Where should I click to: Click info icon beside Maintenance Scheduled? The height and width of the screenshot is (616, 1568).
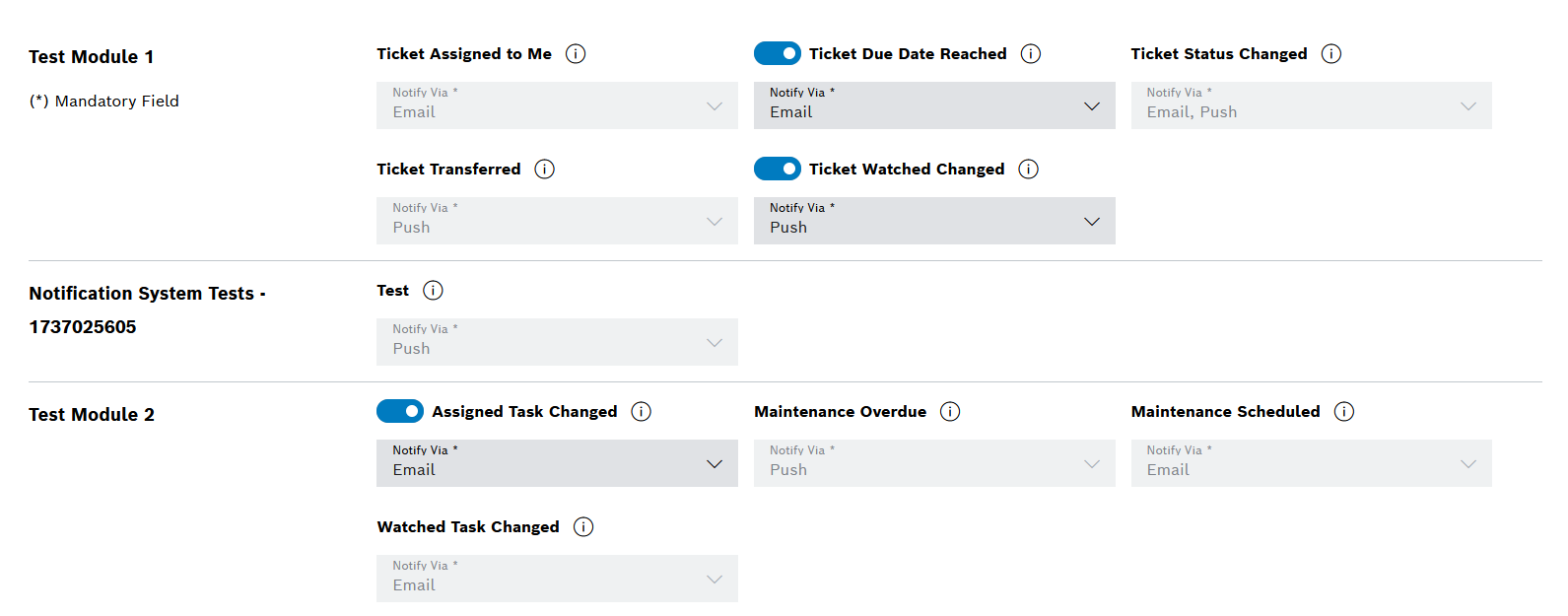(1344, 412)
